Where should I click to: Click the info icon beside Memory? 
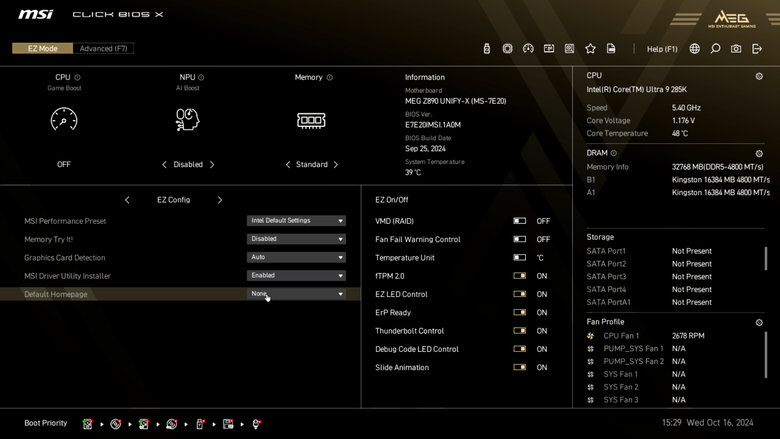(329, 78)
